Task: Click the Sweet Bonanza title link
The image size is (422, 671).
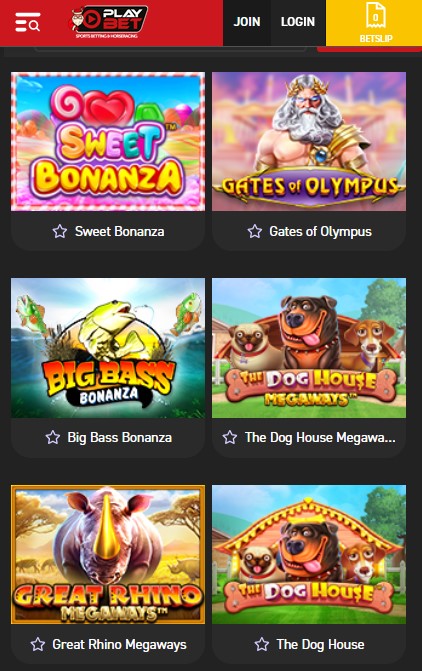Action: [119, 232]
